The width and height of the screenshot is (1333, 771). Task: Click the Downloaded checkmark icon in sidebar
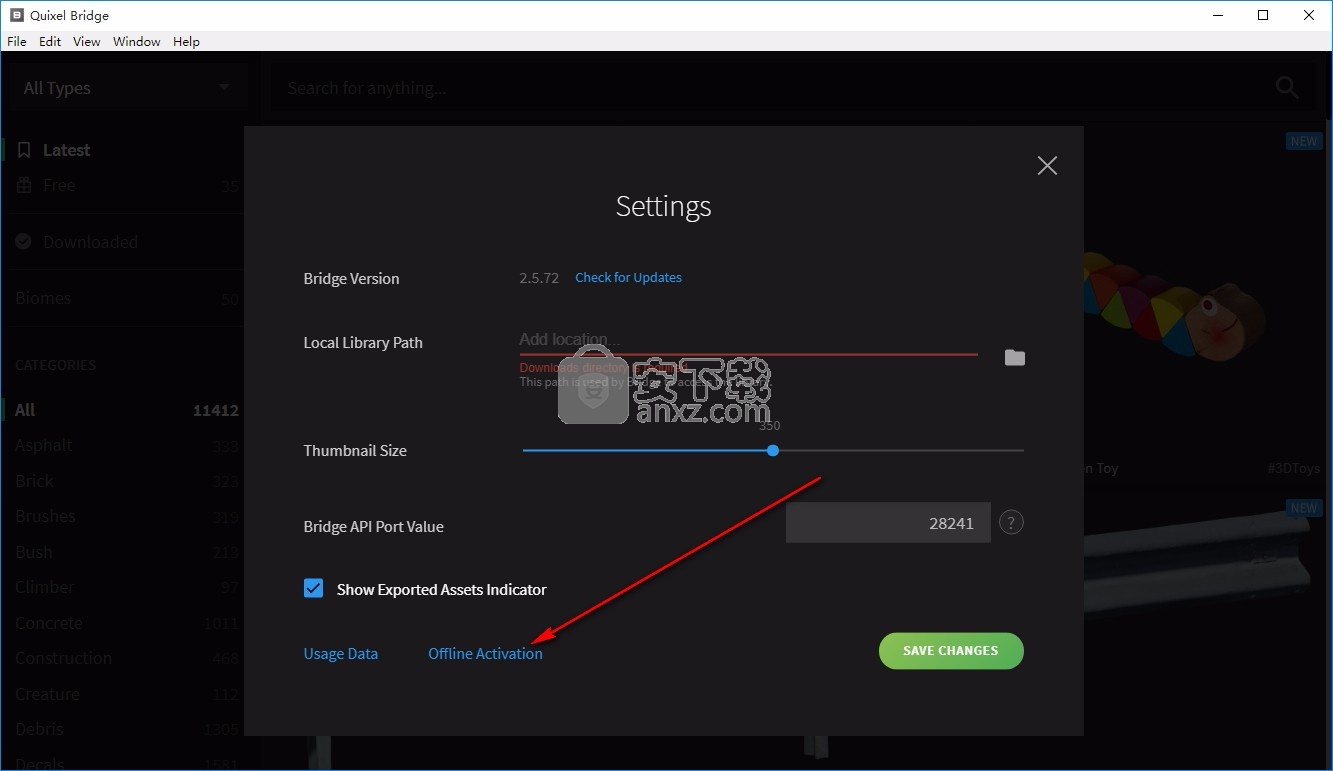25,242
